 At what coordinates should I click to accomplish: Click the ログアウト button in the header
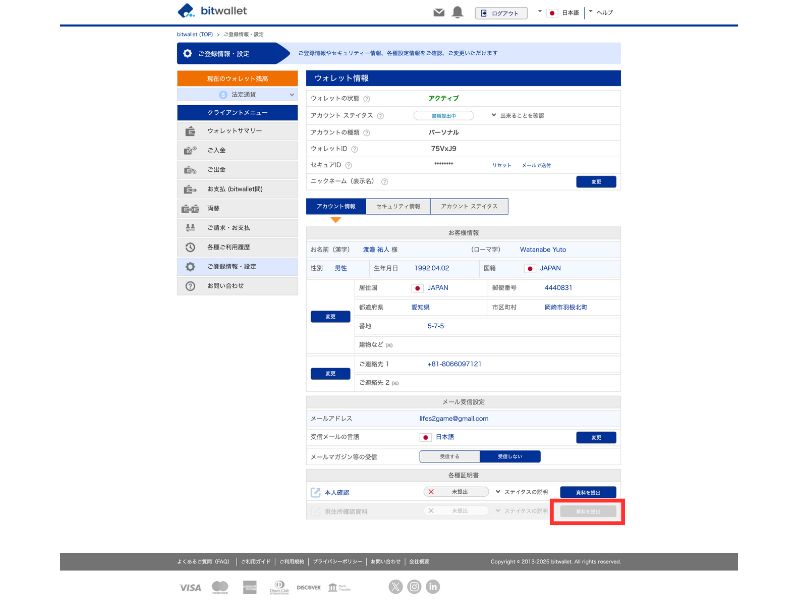pyautogui.click(x=499, y=13)
